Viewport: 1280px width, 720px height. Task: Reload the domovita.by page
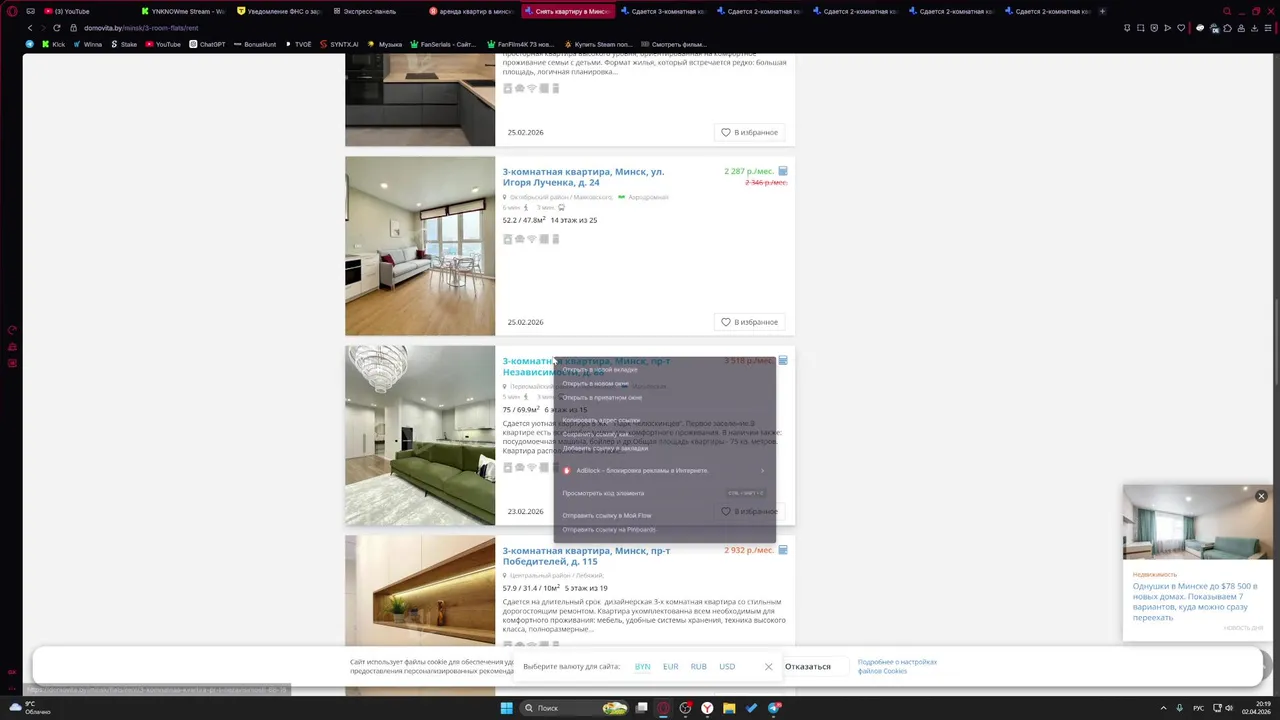tap(57, 28)
